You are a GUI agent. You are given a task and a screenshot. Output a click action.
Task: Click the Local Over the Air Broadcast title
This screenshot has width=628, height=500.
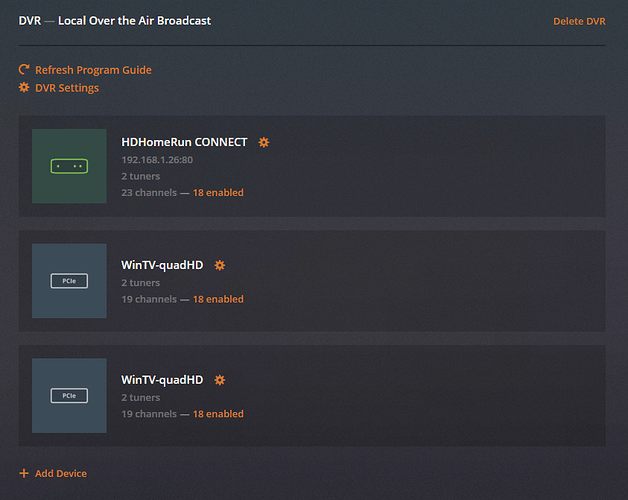click(135, 21)
